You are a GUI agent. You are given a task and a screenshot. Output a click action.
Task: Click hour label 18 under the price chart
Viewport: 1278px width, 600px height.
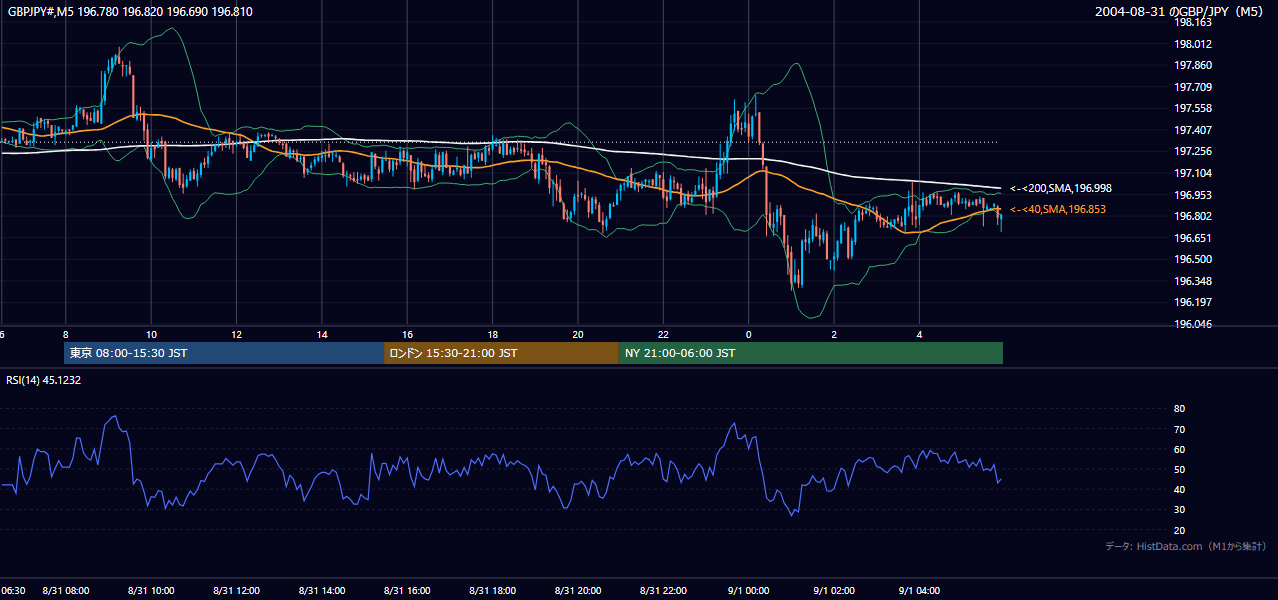click(x=492, y=334)
